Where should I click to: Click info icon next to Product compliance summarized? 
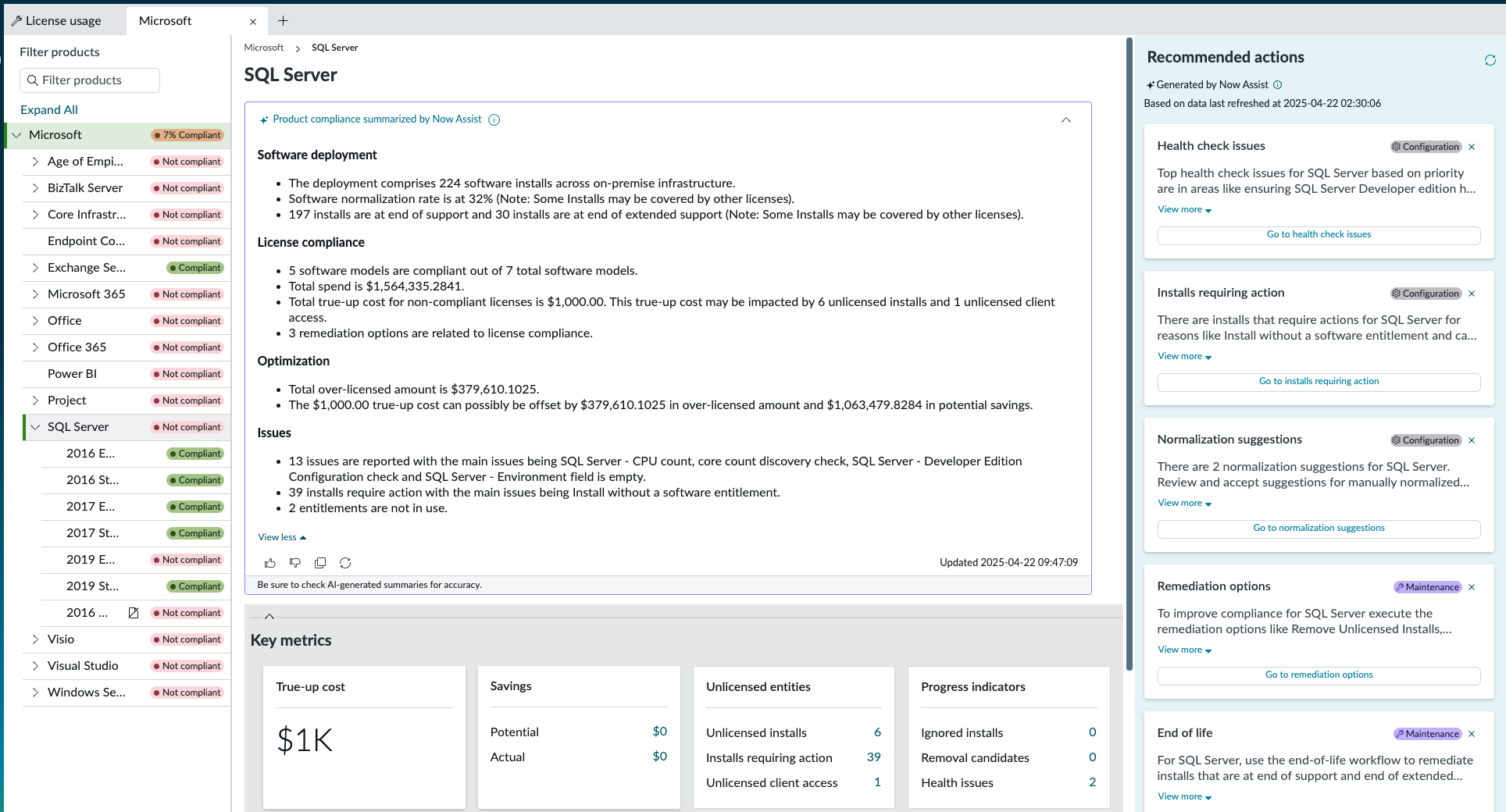point(494,119)
